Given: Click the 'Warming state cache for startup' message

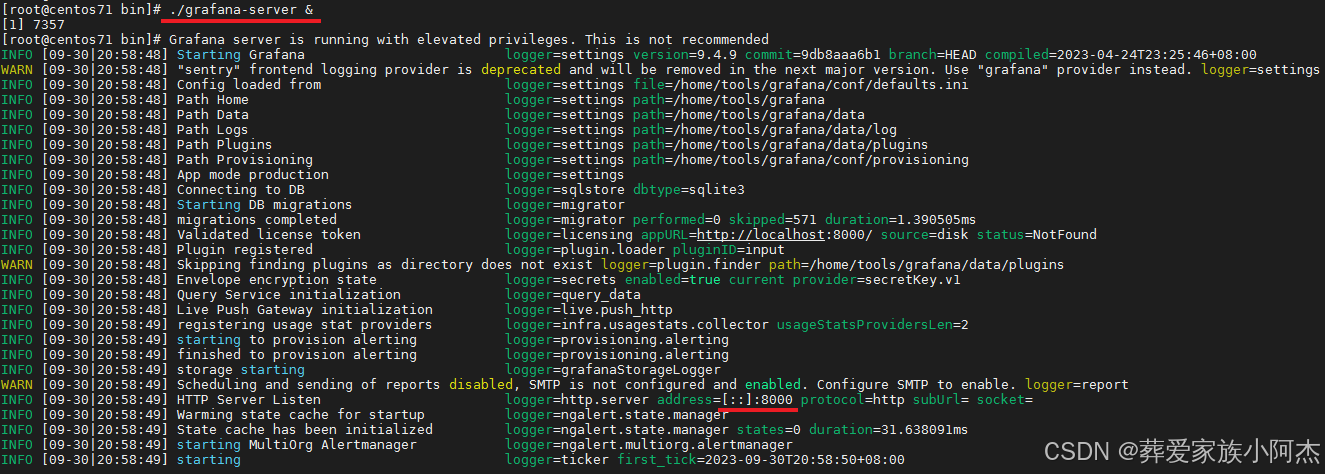Looking at the screenshot, I should click(x=301, y=414).
